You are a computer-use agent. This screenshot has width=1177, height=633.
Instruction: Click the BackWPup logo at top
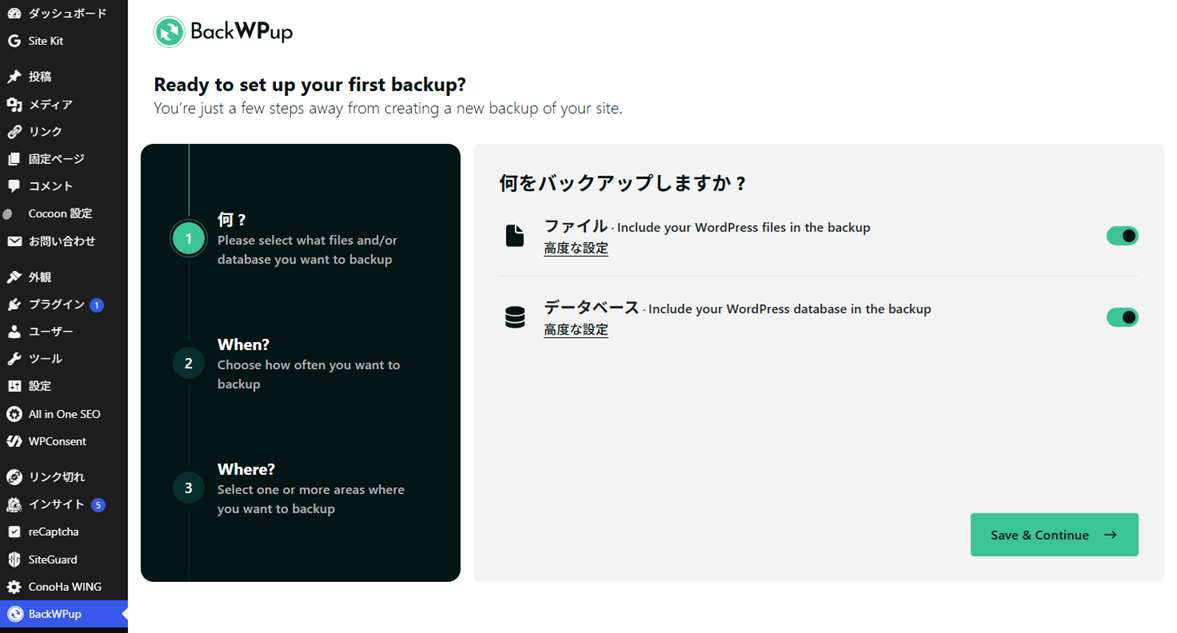tap(223, 32)
